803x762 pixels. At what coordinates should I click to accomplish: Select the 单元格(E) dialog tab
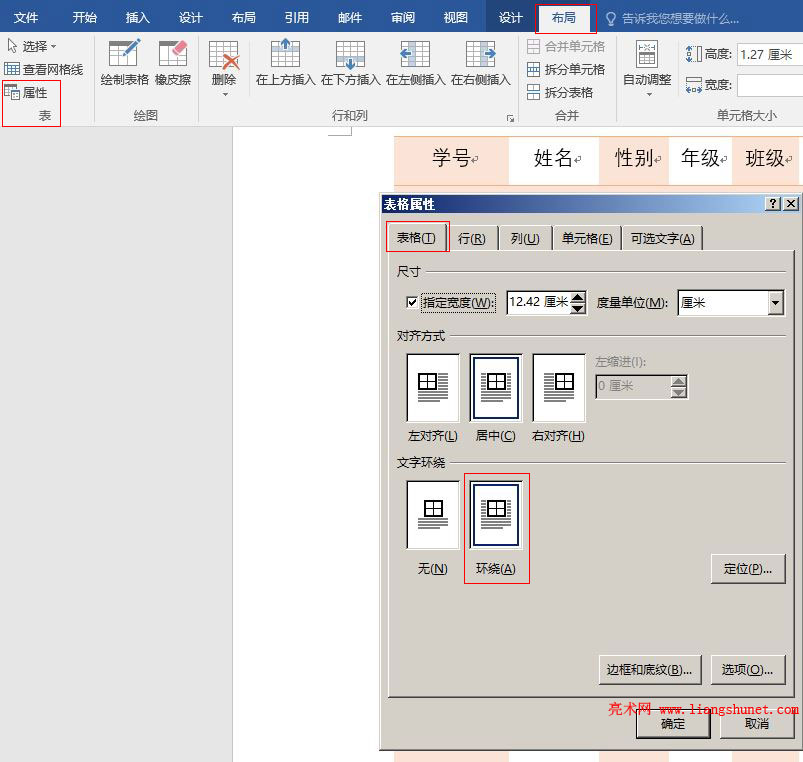coord(587,239)
